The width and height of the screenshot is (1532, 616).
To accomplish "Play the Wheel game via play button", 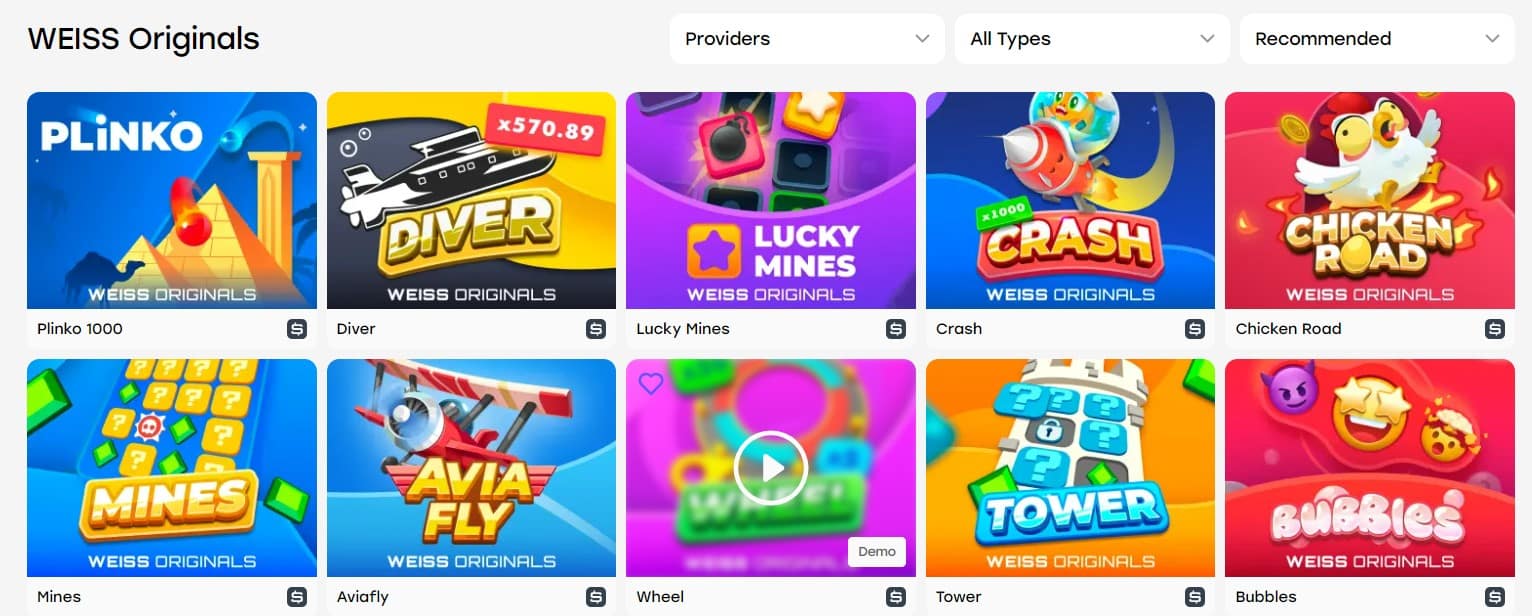I will pos(770,468).
